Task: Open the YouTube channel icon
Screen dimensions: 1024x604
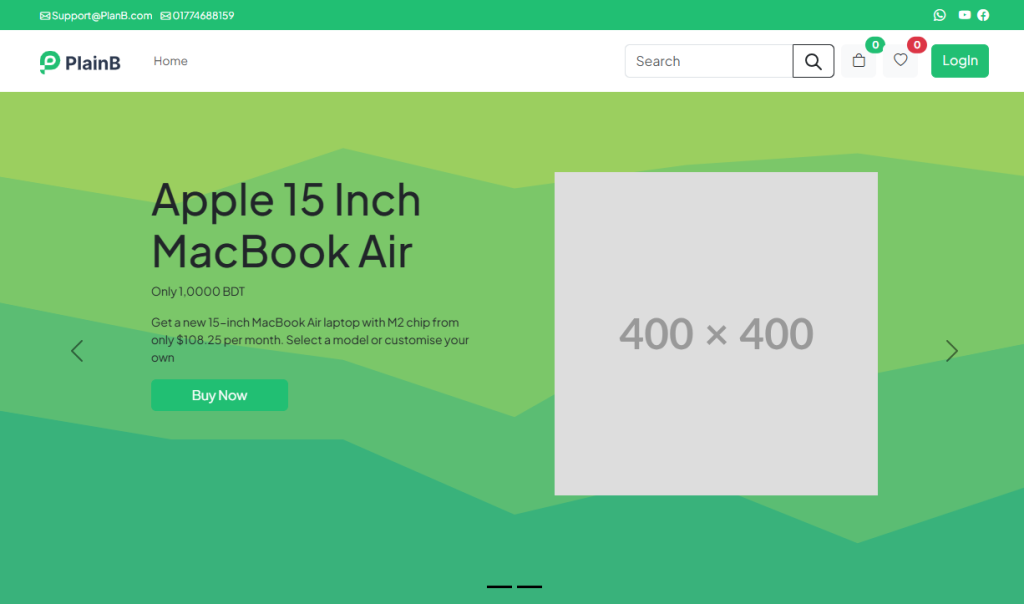Action: [x=964, y=15]
